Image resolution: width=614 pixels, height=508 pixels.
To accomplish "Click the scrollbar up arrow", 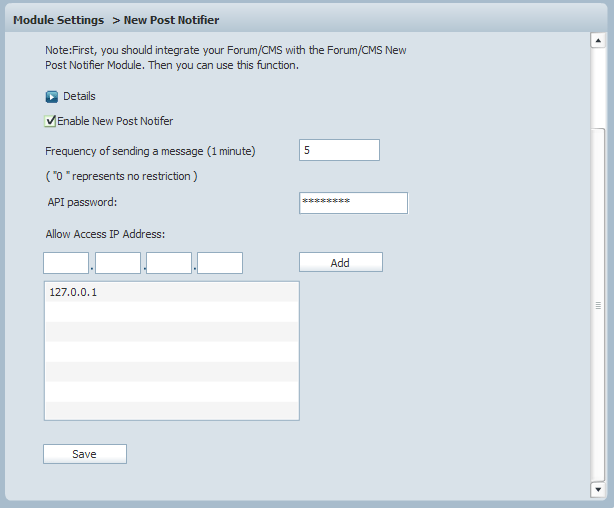I will click(x=598, y=41).
